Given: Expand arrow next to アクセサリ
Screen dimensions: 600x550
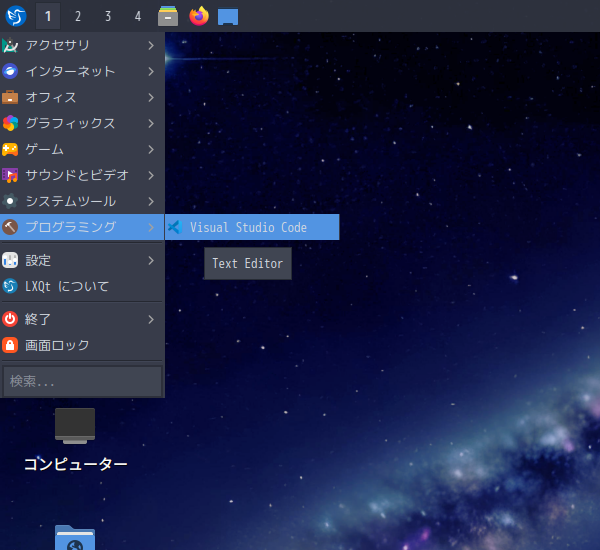Looking at the screenshot, I should click(x=151, y=46).
